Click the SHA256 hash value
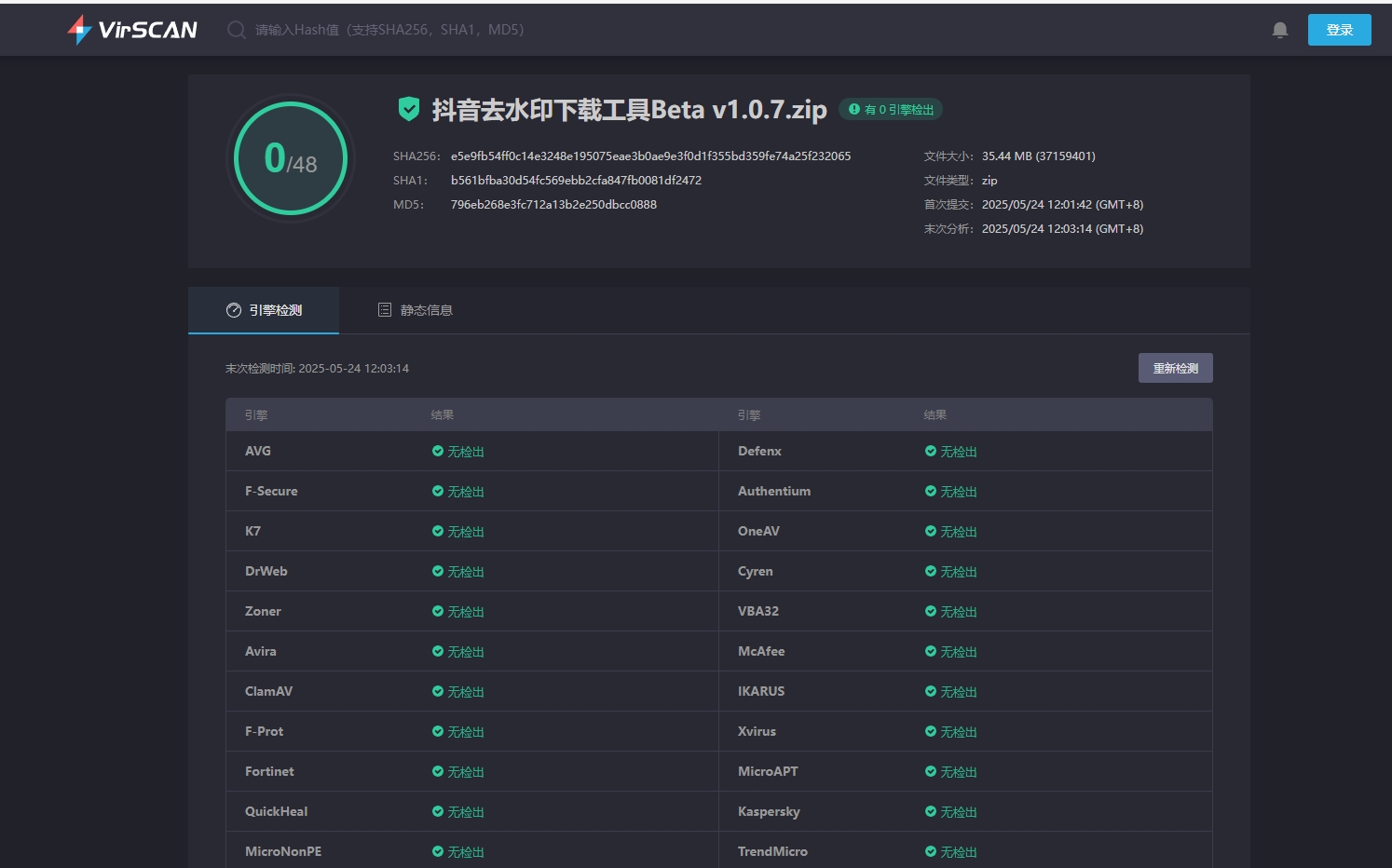 pyautogui.click(x=650, y=156)
